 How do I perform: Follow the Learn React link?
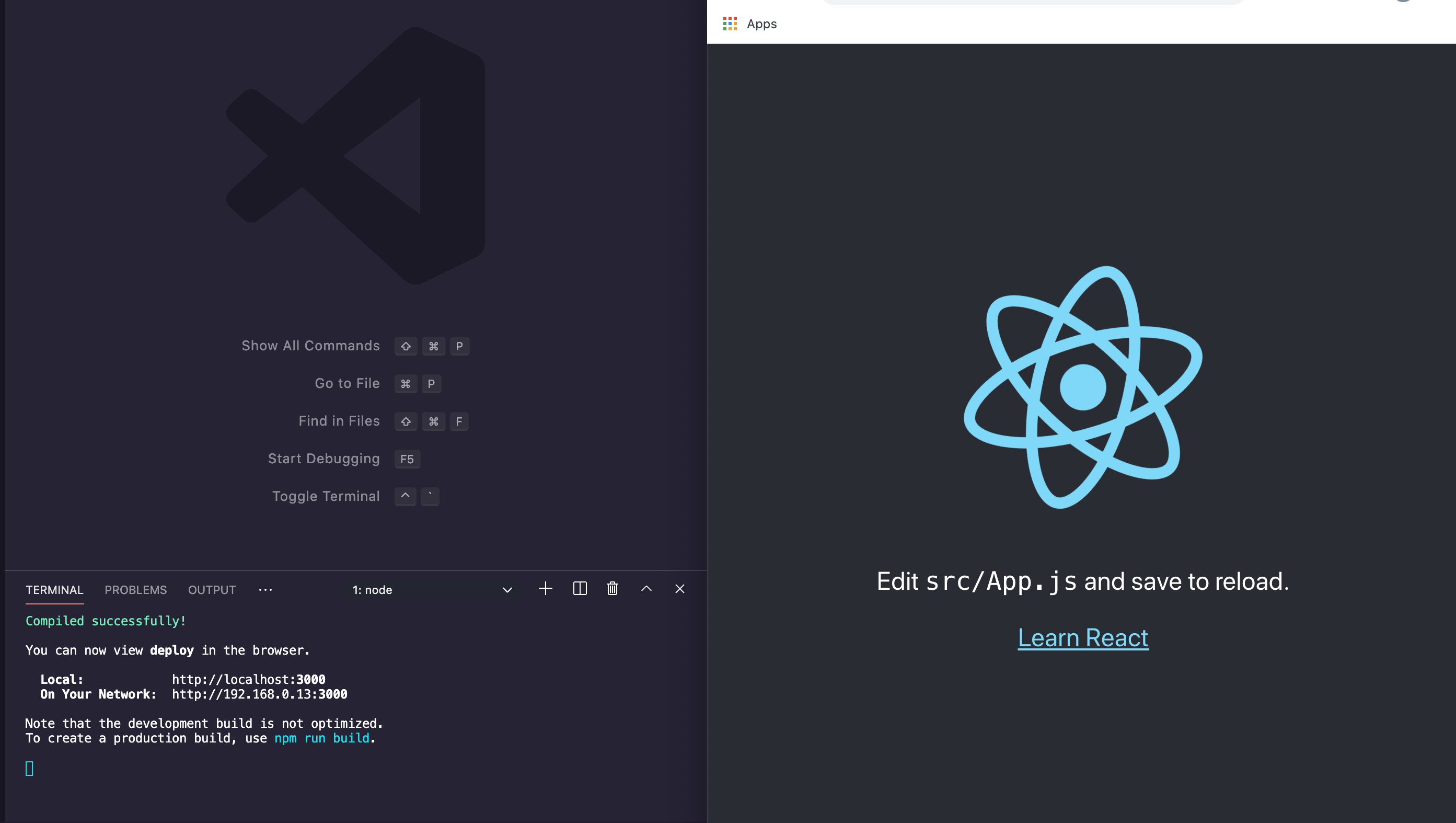pyautogui.click(x=1082, y=638)
